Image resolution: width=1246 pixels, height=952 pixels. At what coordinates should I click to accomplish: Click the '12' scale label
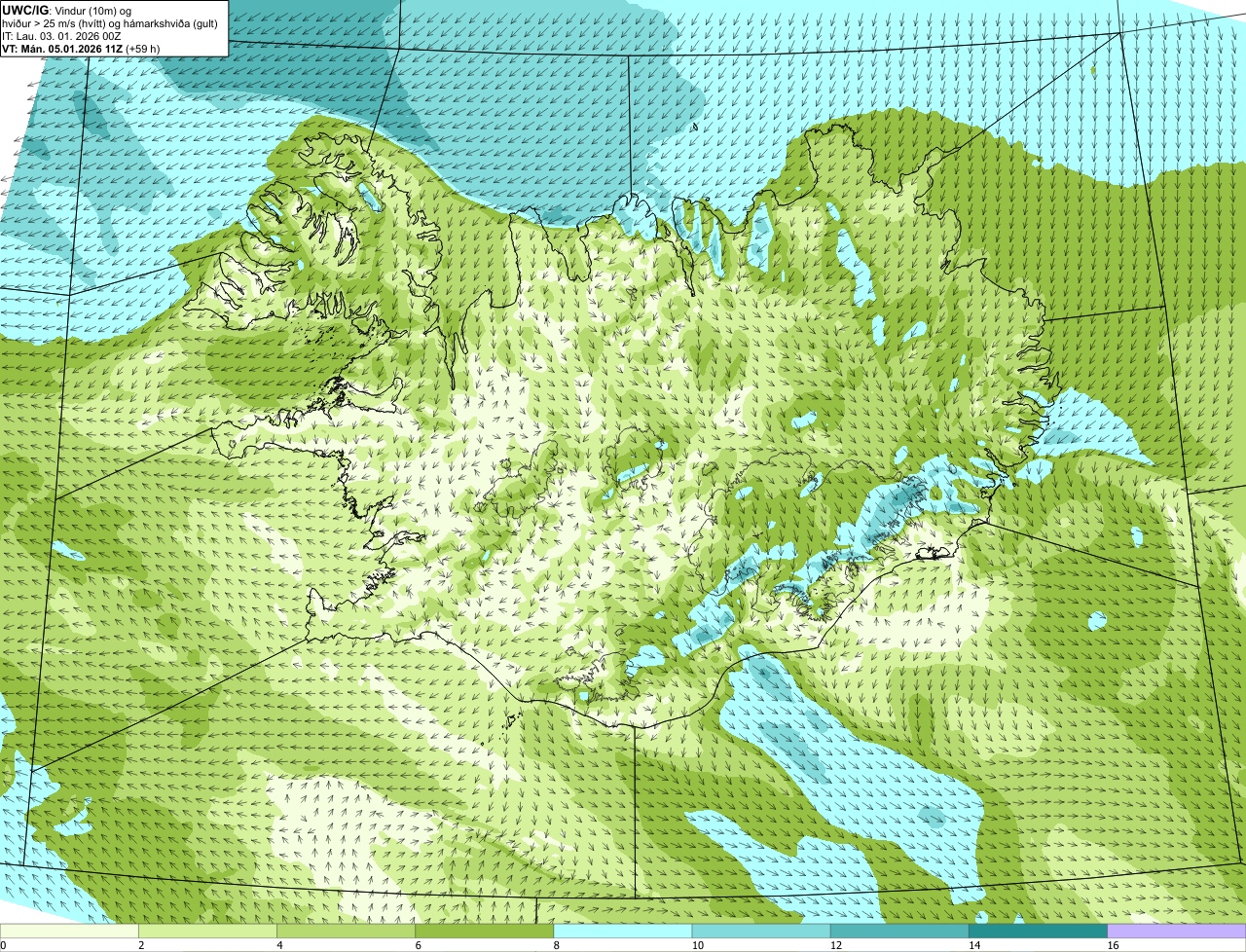(x=835, y=945)
